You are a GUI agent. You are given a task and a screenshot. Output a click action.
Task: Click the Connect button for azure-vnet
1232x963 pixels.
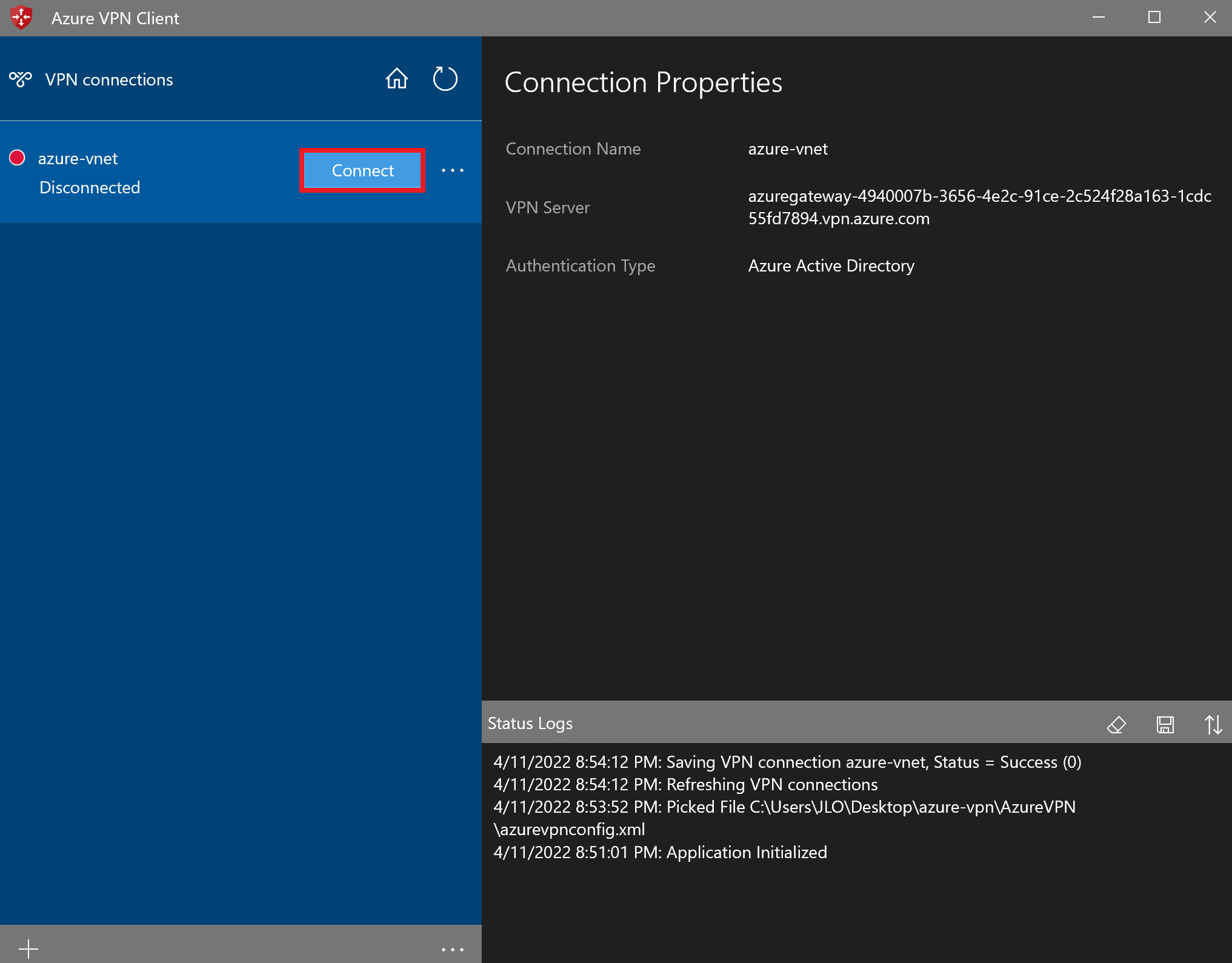tap(362, 170)
